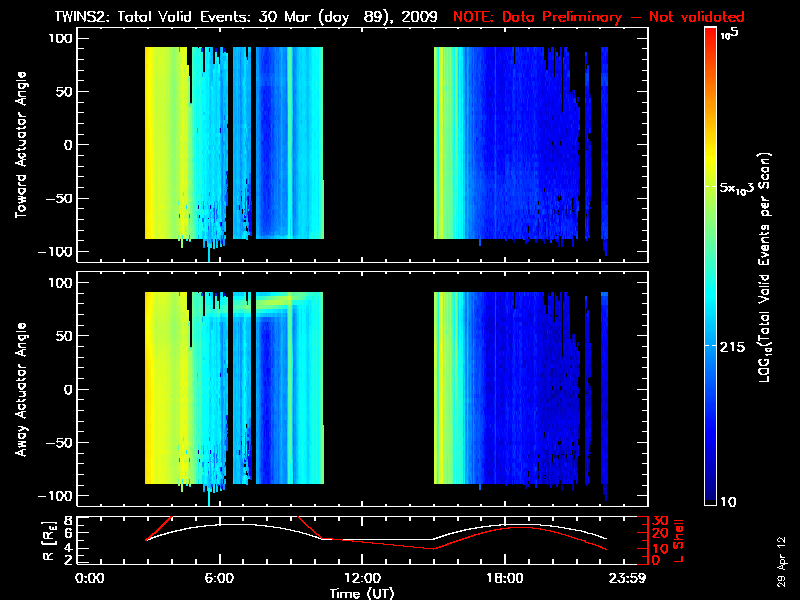Click the red 'Data Preliminary' note text

click(x=613, y=18)
